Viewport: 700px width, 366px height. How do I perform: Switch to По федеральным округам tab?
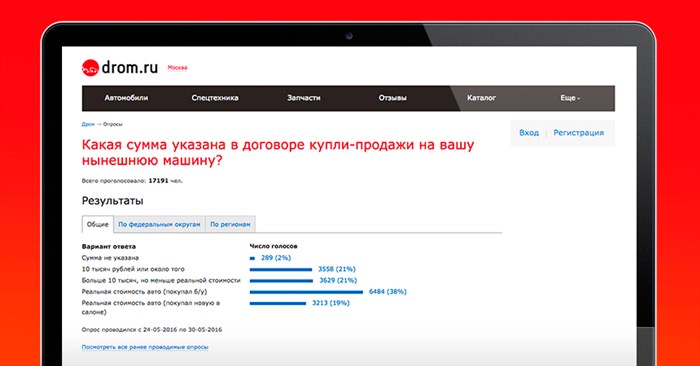159,224
